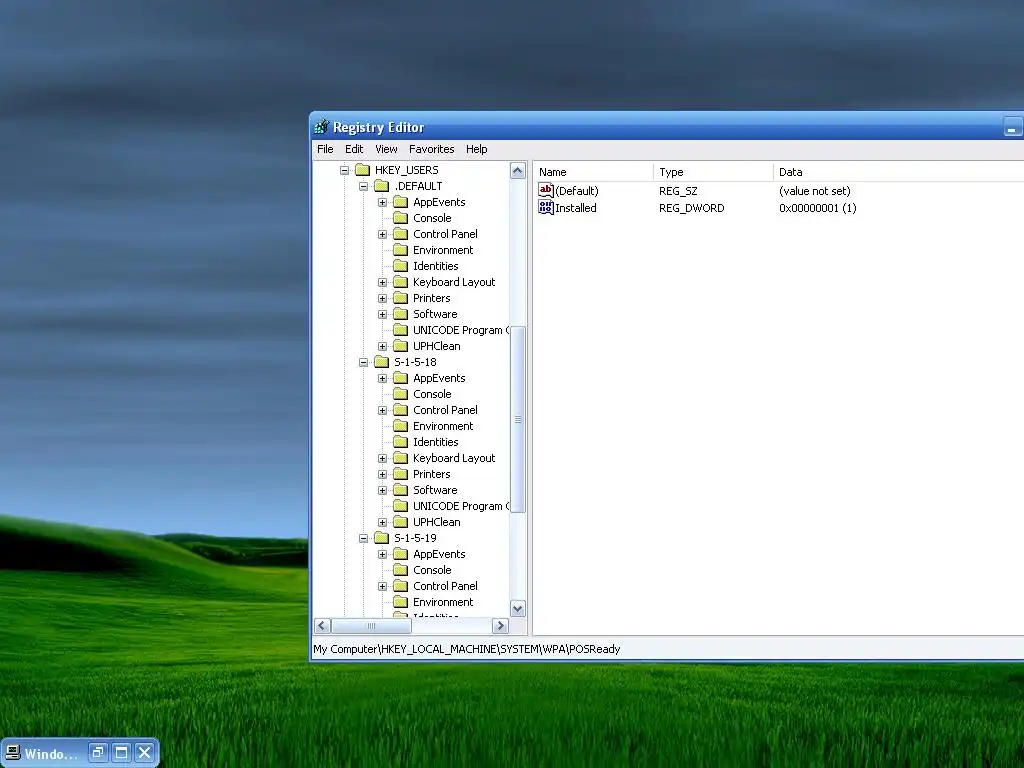The height and width of the screenshot is (768, 1024).
Task: Click Control Panel folder icon under S-1-5-19
Action: pos(400,586)
